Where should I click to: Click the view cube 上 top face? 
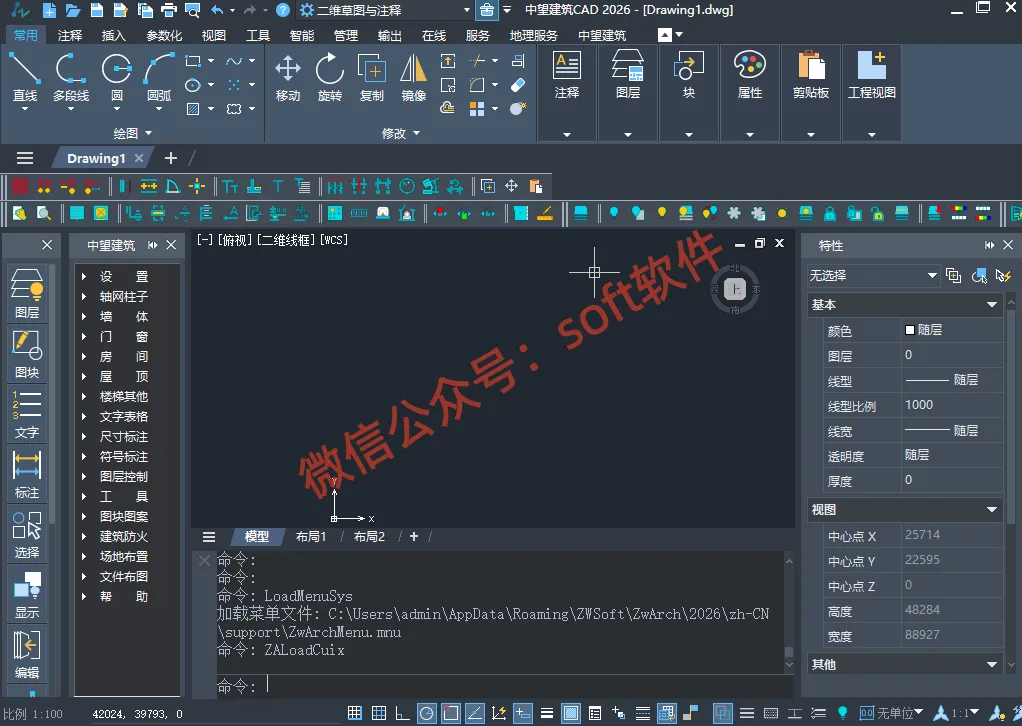(735, 289)
